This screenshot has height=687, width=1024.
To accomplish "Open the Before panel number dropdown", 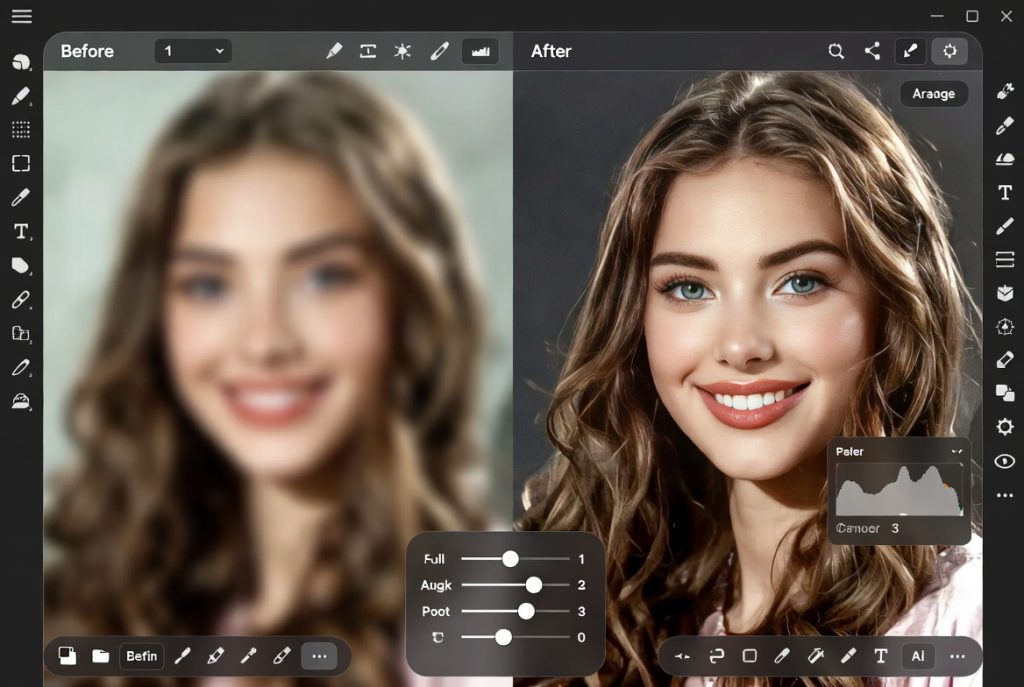I will coord(193,51).
